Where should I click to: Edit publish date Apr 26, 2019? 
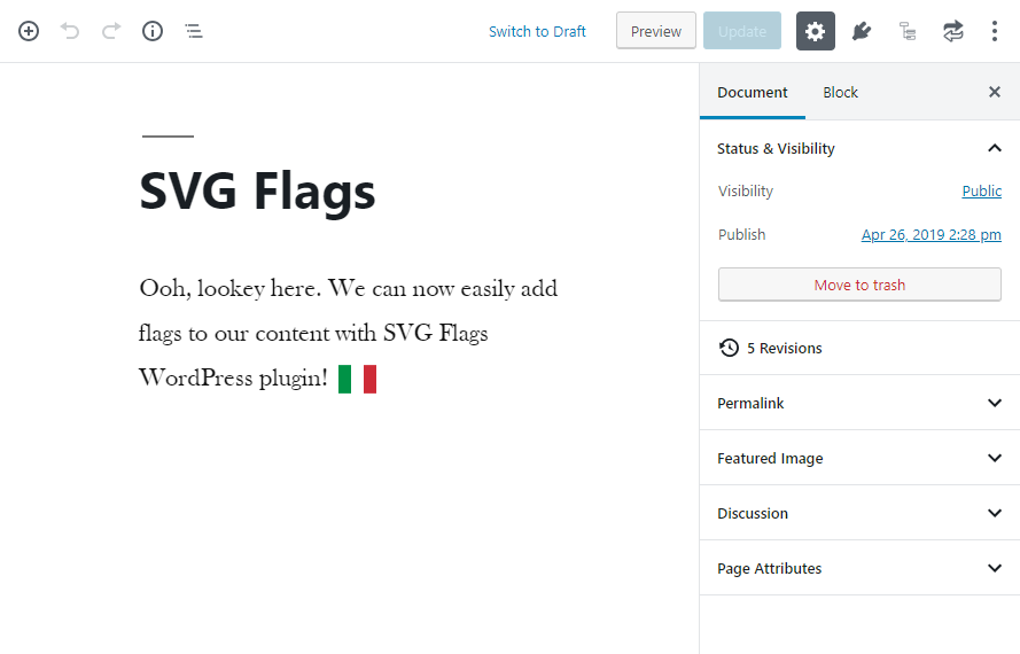tap(931, 234)
